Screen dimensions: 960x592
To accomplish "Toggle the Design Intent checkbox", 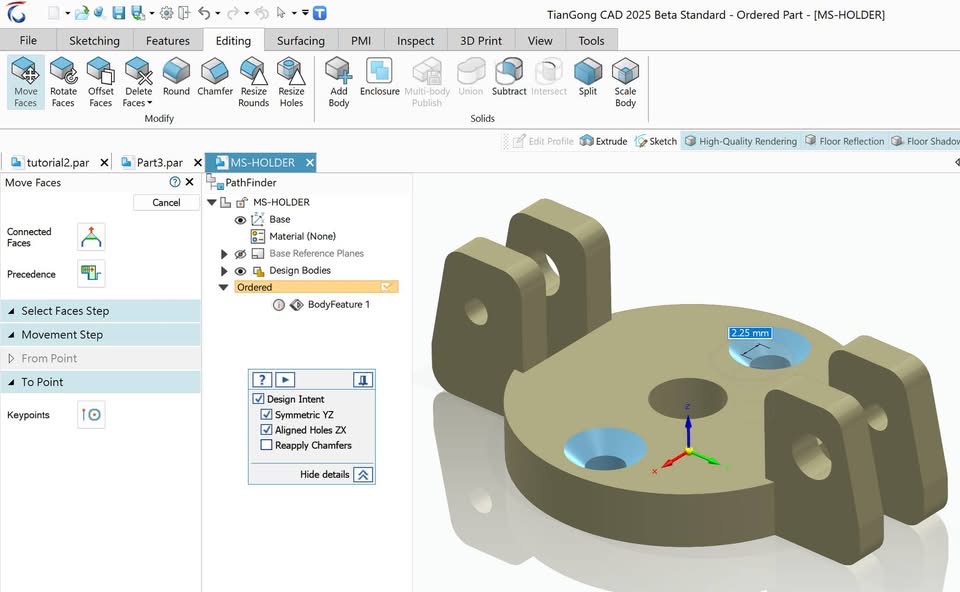I will pos(258,399).
